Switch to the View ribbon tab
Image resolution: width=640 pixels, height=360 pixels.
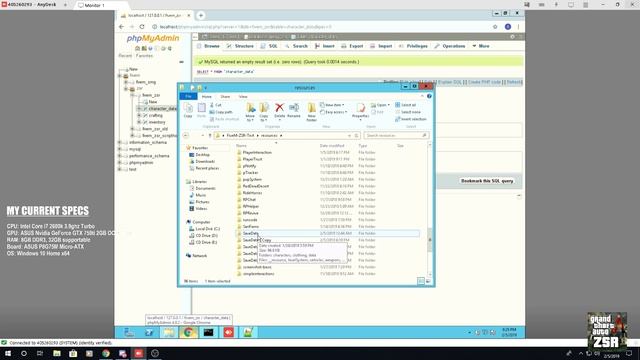tap(243, 97)
